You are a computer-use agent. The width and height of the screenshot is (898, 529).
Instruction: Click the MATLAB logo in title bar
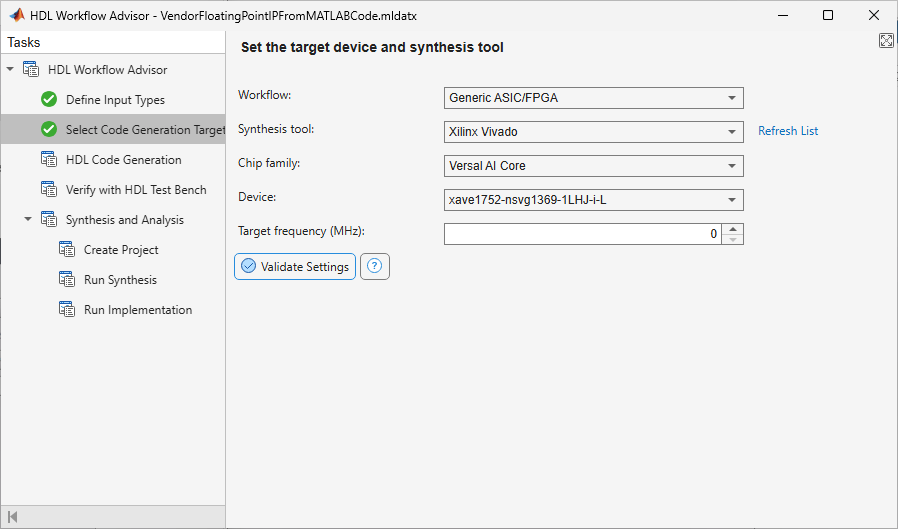tap(17, 15)
